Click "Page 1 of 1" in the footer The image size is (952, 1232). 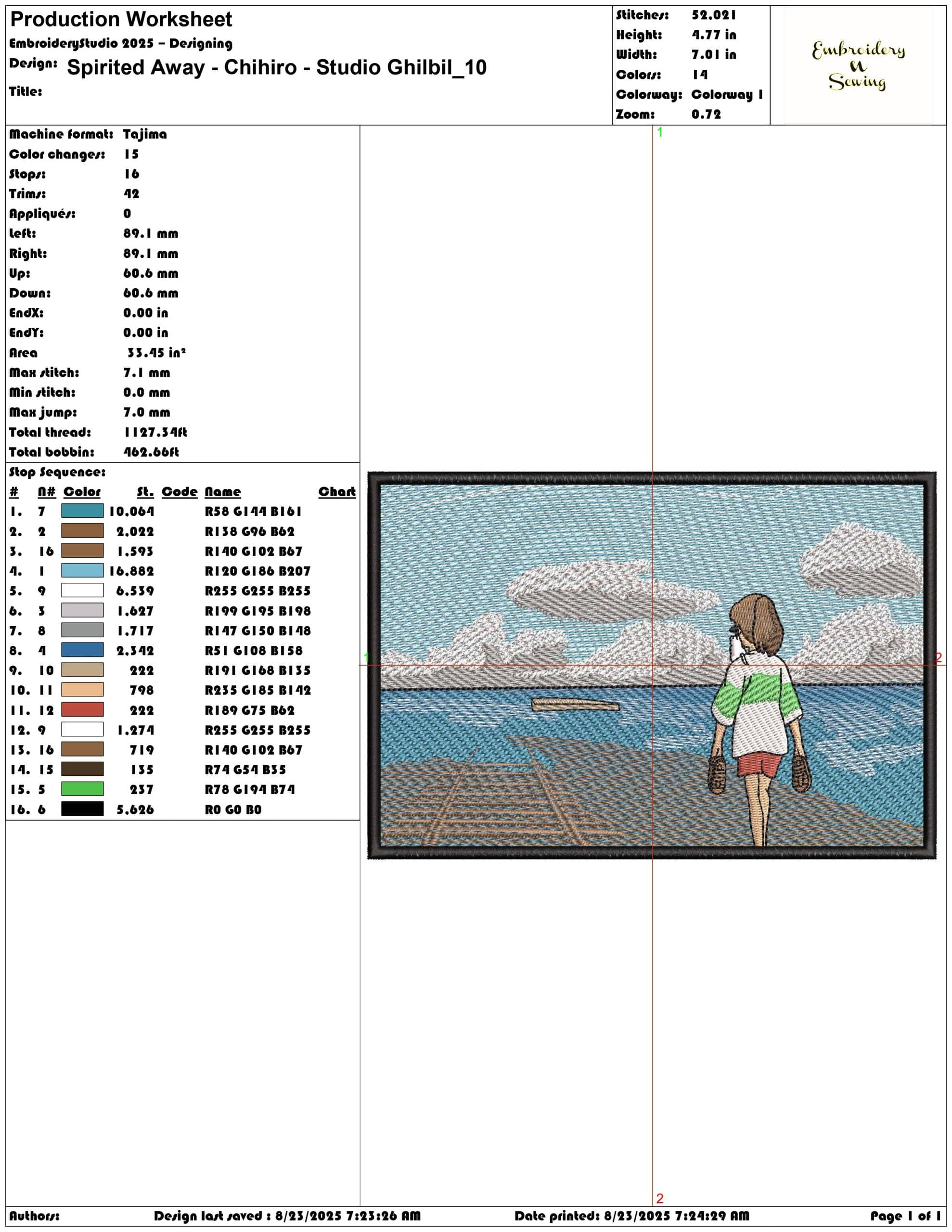click(x=906, y=1216)
